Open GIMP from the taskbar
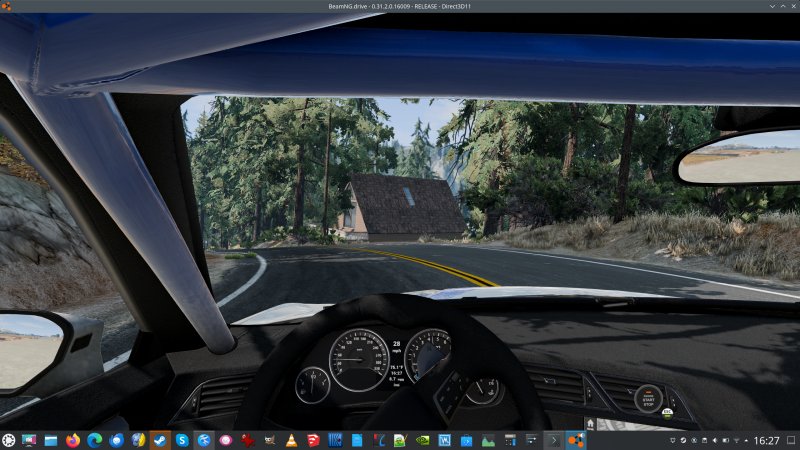Screen dimensions: 800x450 pyautogui.click(x=269, y=440)
